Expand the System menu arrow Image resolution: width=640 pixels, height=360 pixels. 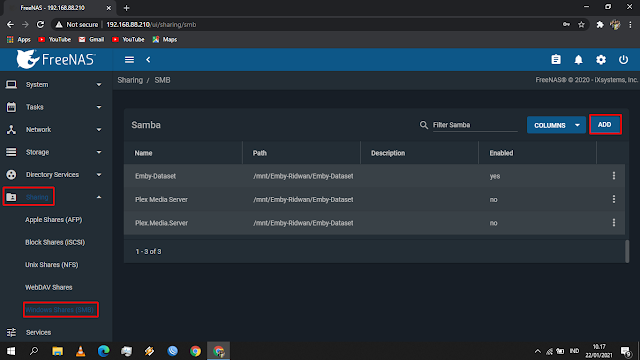click(x=99, y=84)
